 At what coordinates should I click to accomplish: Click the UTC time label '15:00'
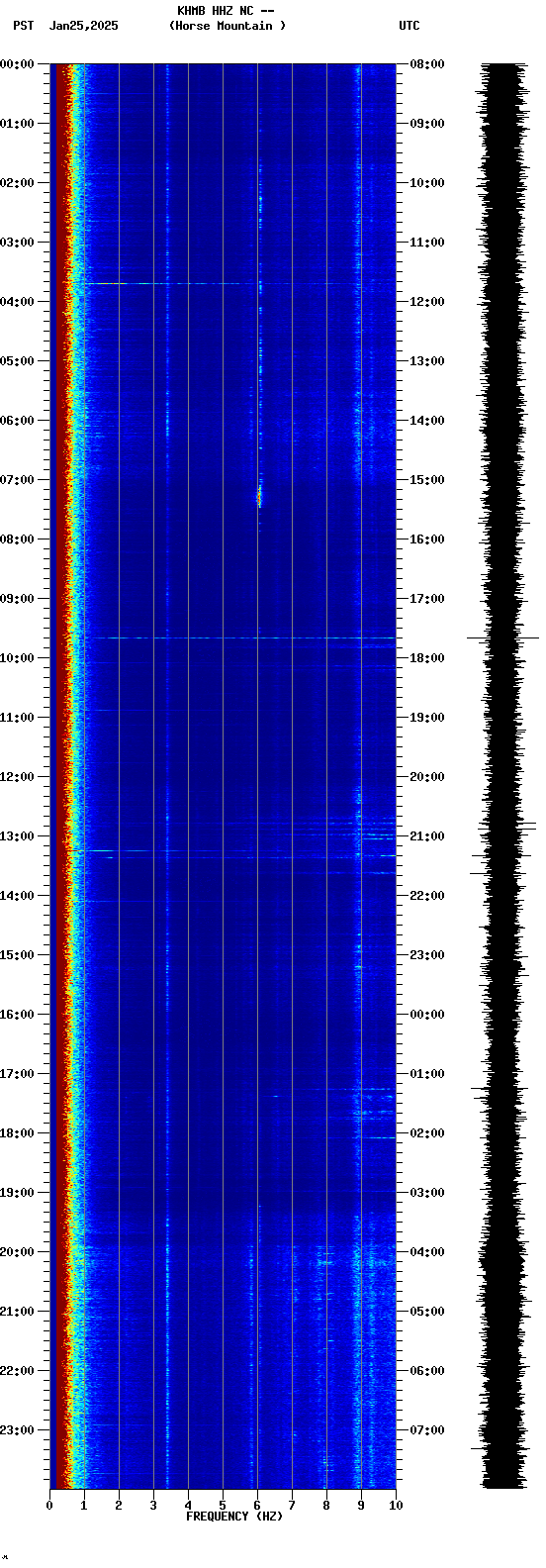(x=427, y=480)
